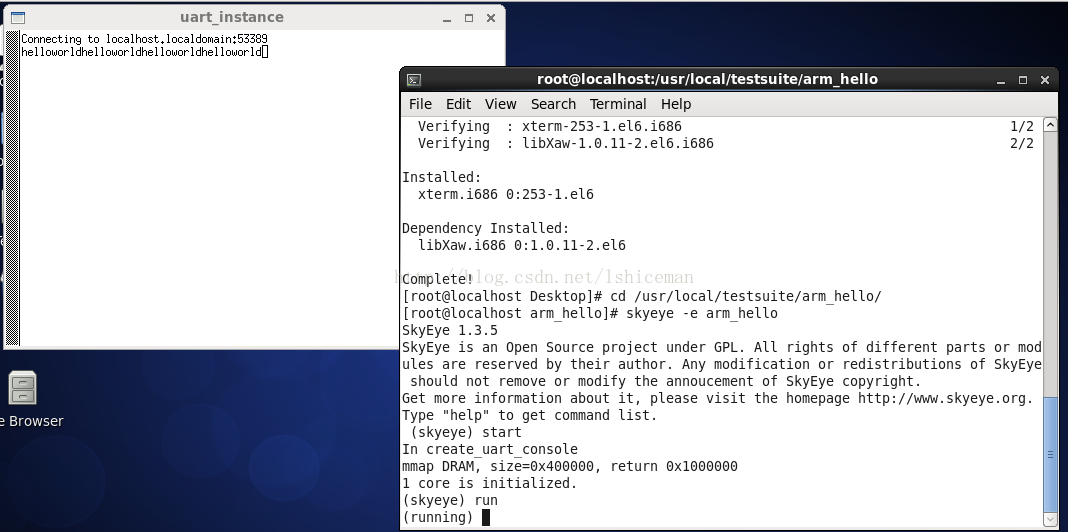Open the File menu in terminal
This screenshot has height=532, width=1068.
coord(420,104)
